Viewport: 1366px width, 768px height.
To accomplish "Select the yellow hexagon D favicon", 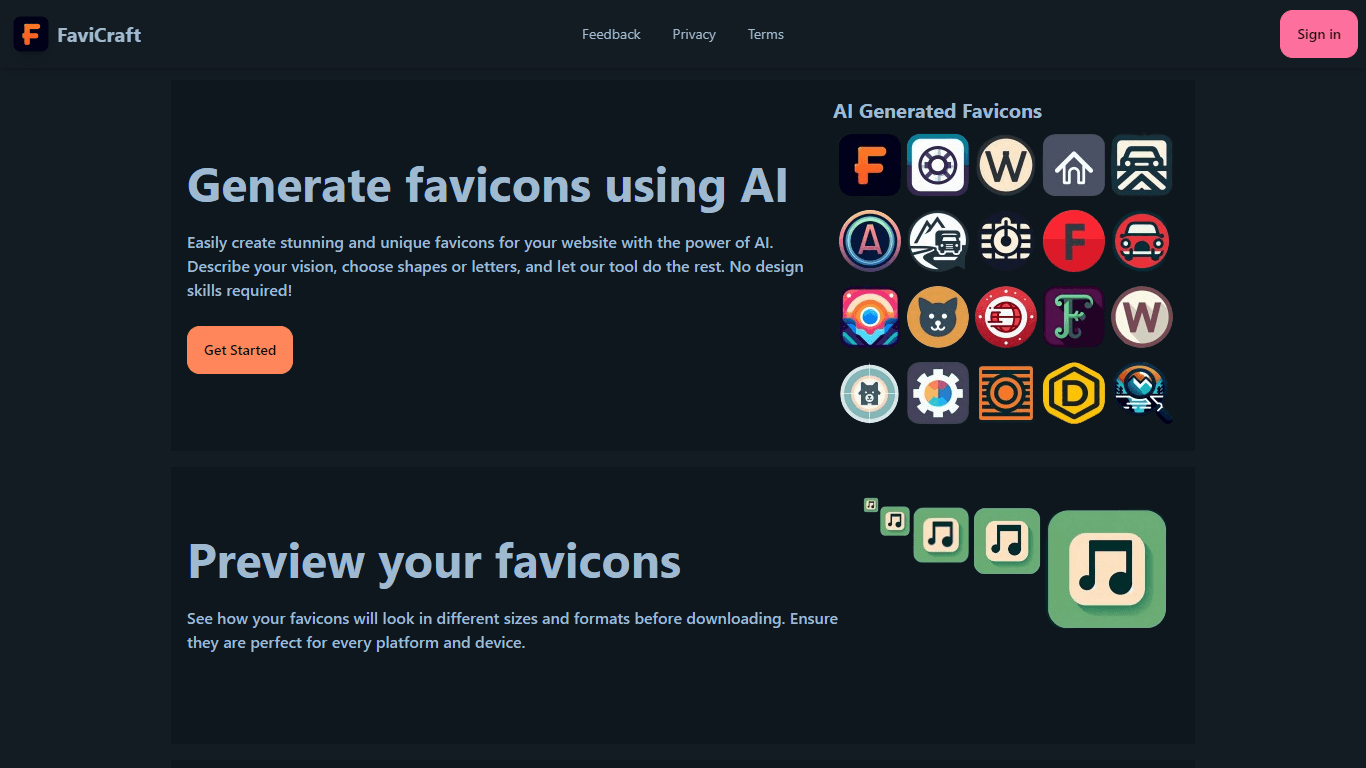I will (1074, 393).
